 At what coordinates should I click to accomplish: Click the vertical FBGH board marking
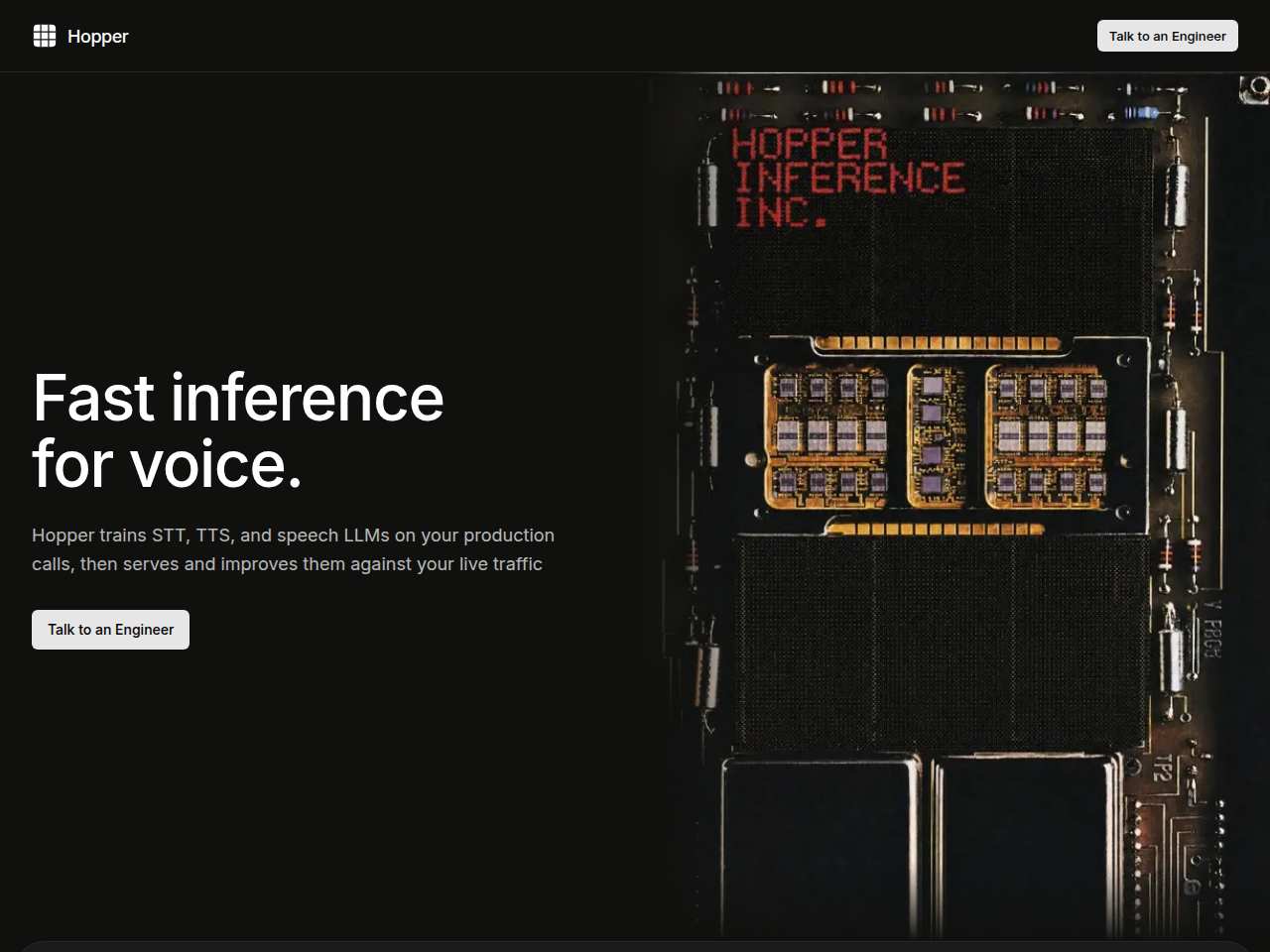click(x=1212, y=629)
